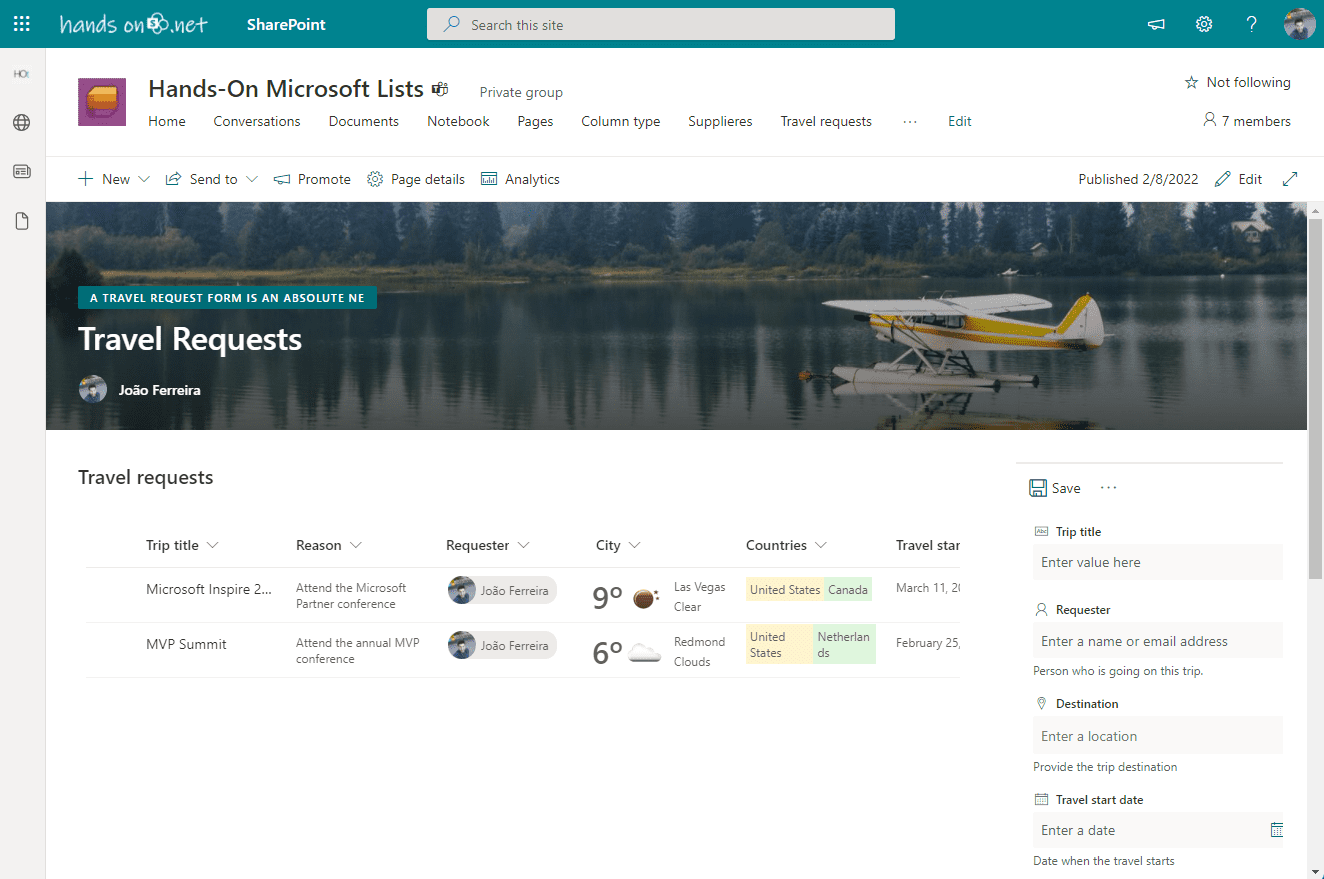Click the Trip title input field
Screen dimensions: 1324x879
pos(1157,562)
